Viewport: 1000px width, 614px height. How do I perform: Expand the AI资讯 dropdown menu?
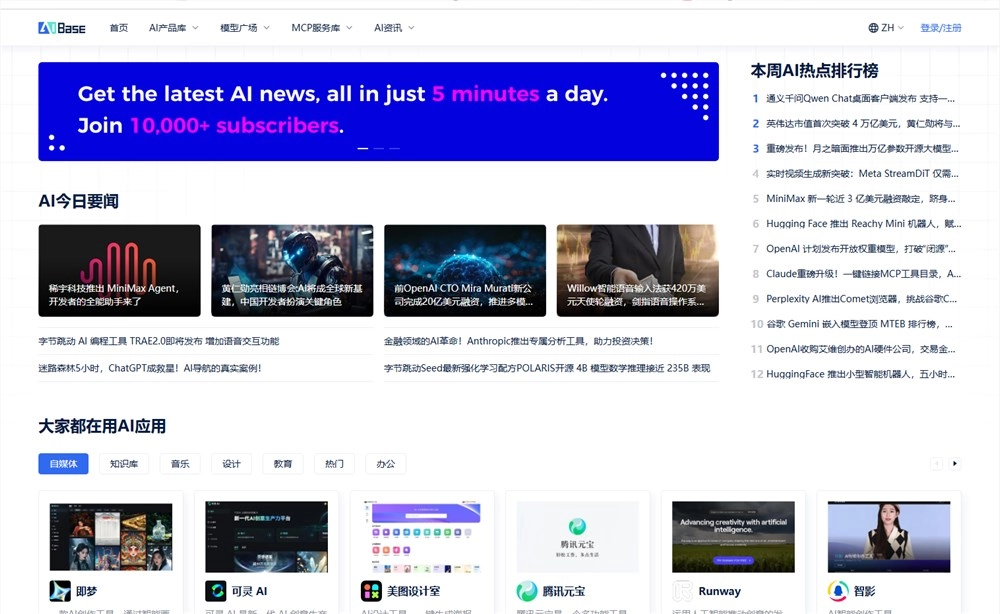[394, 27]
